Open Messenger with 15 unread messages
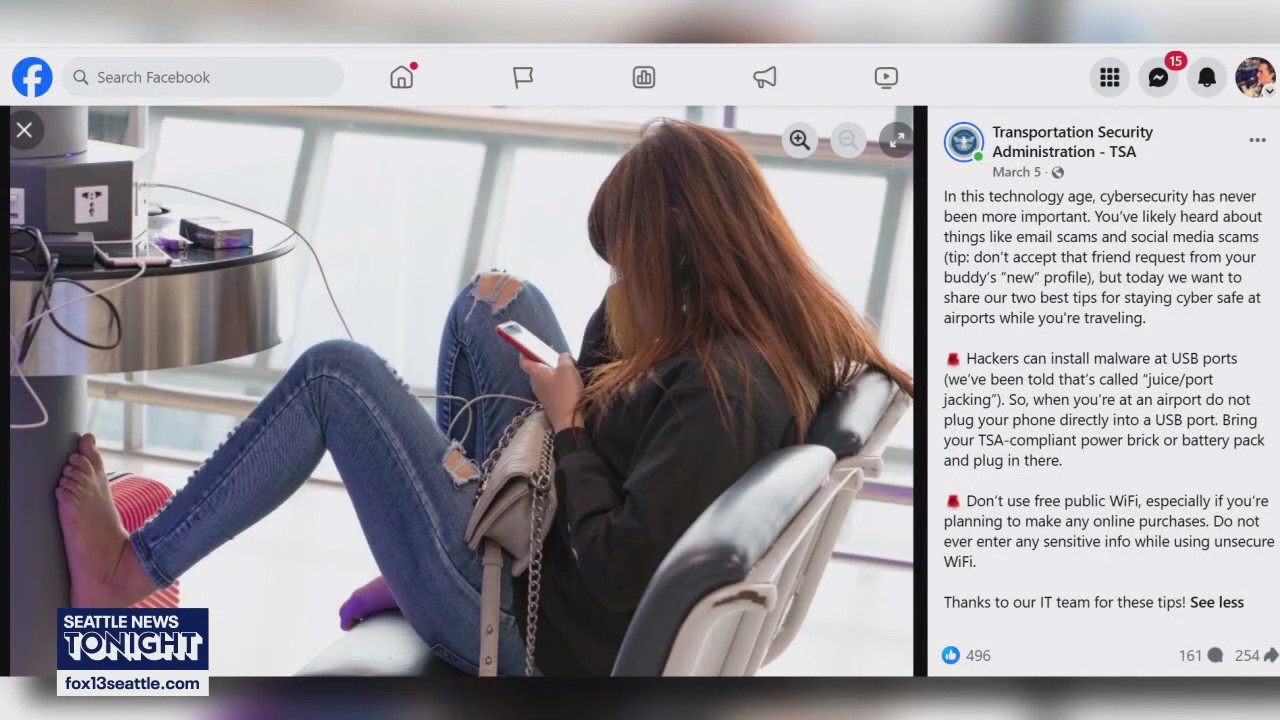Image resolution: width=1280 pixels, height=720 pixels. coord(1157,77)
